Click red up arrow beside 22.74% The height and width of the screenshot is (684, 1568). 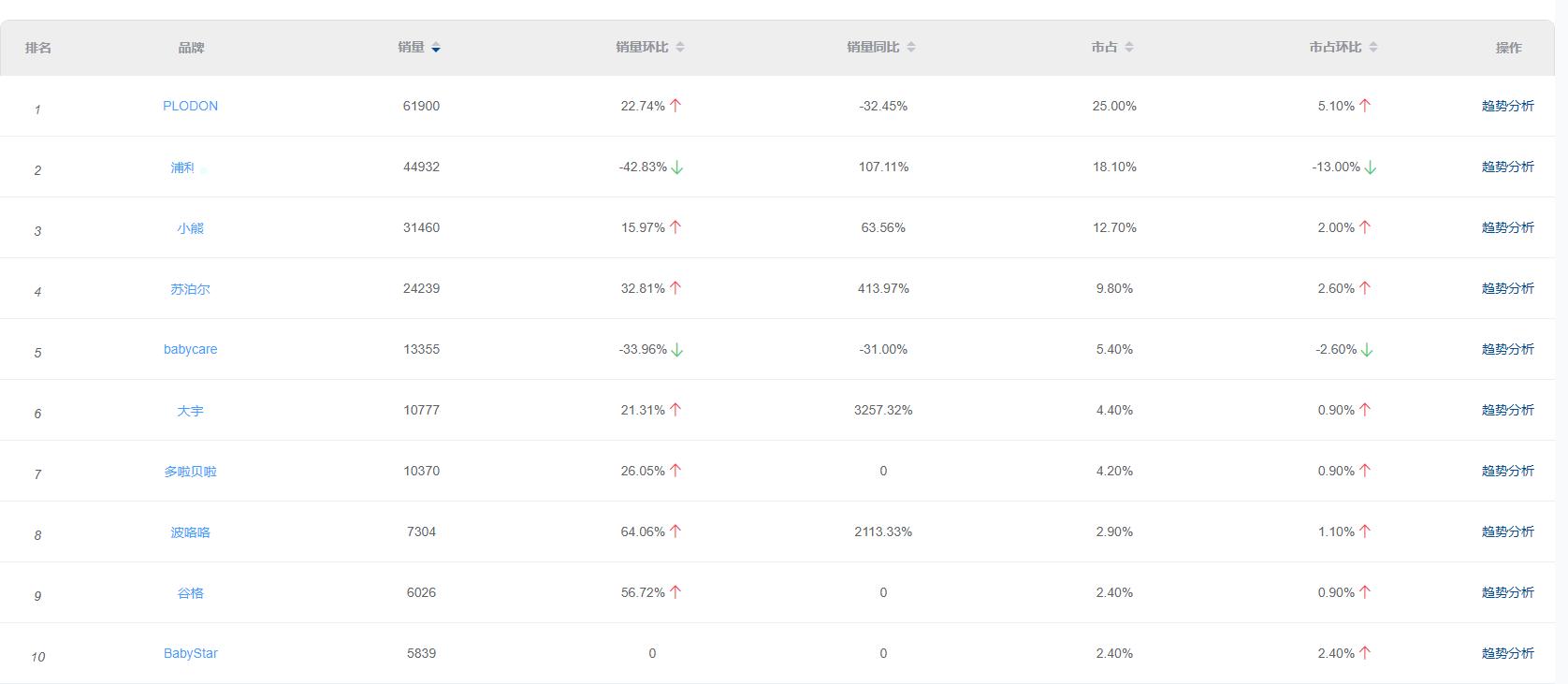coord(675,106)
